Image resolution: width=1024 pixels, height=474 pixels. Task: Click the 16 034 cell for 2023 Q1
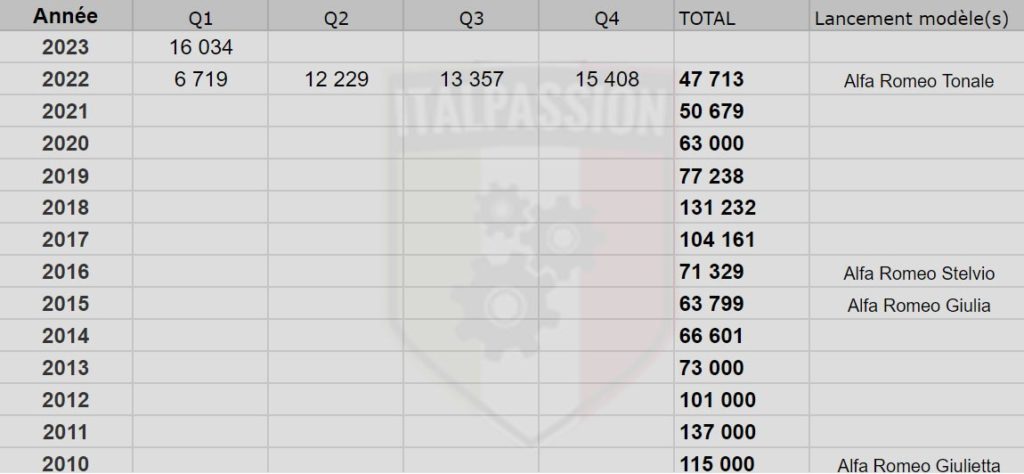pyautogui.click(x=200, y=47)
